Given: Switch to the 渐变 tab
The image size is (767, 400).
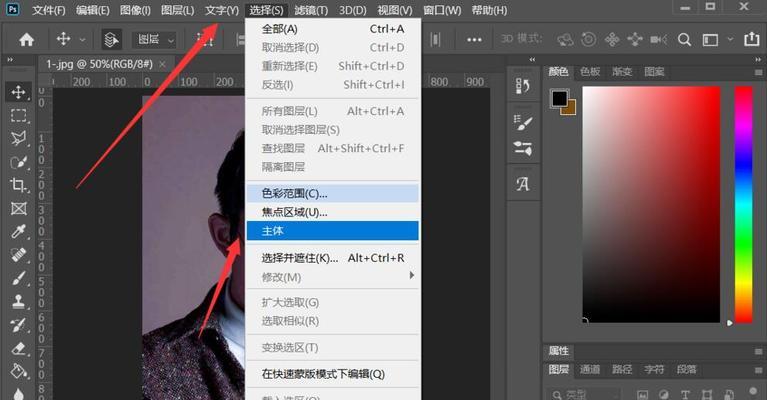Looking at the screenshot, I should coord(622,72).
